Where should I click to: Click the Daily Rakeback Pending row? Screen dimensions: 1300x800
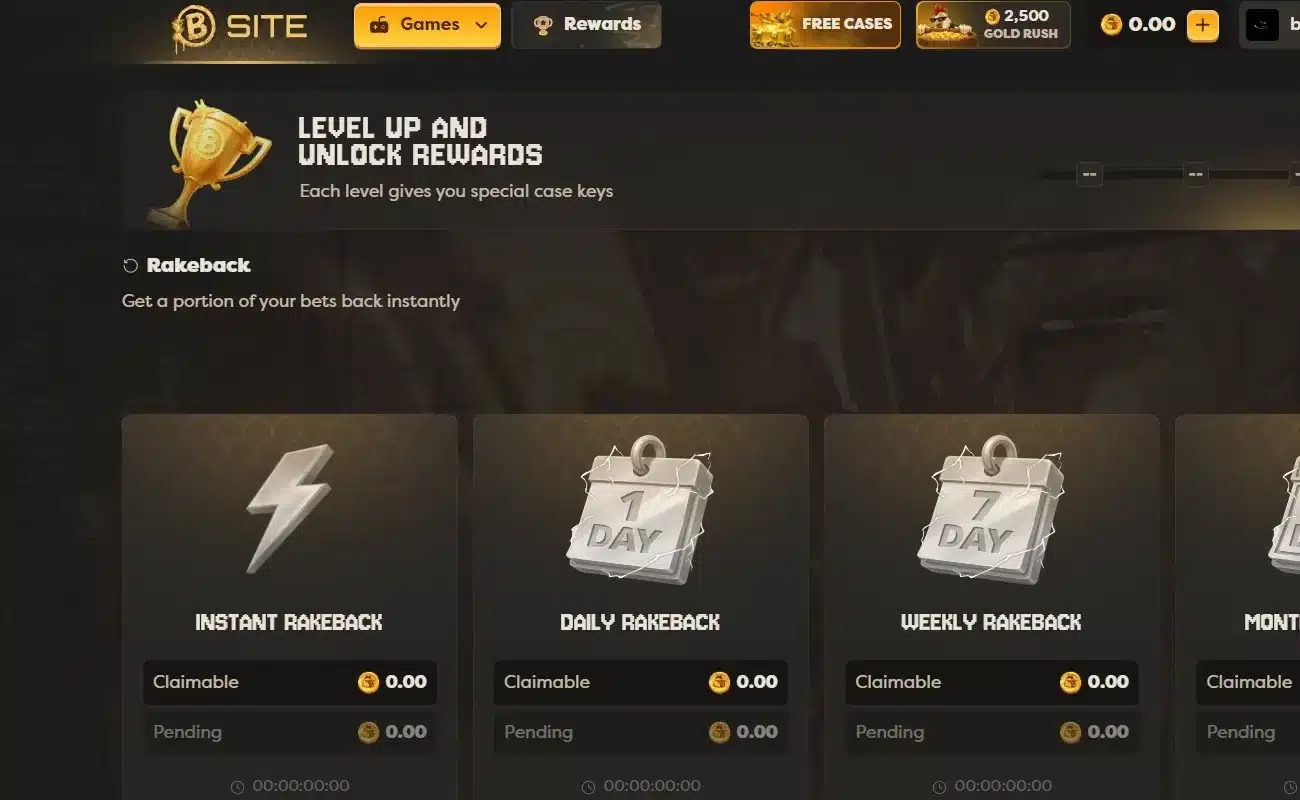coord(641,732)
